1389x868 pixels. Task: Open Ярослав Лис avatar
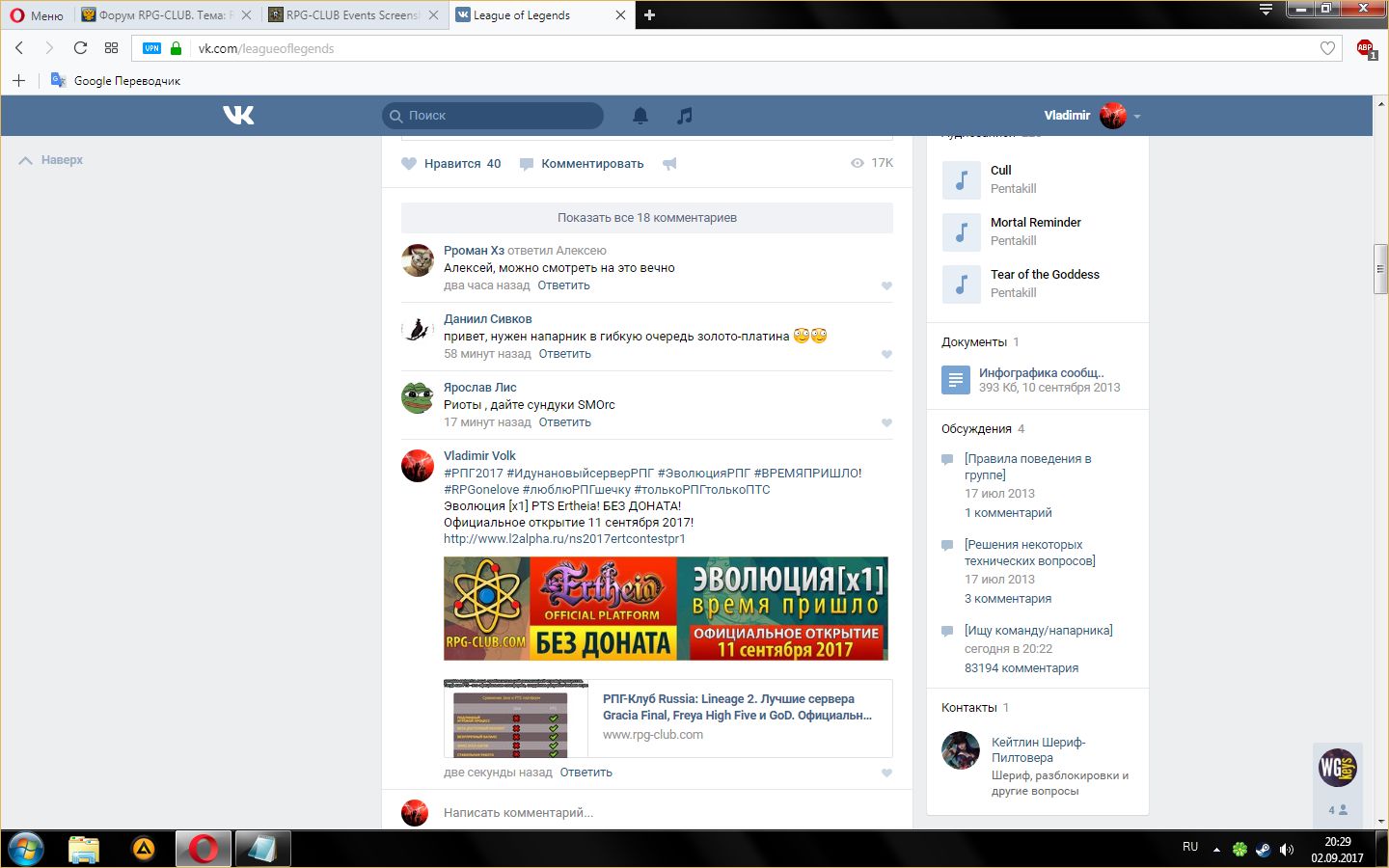[x=418, y=397]
